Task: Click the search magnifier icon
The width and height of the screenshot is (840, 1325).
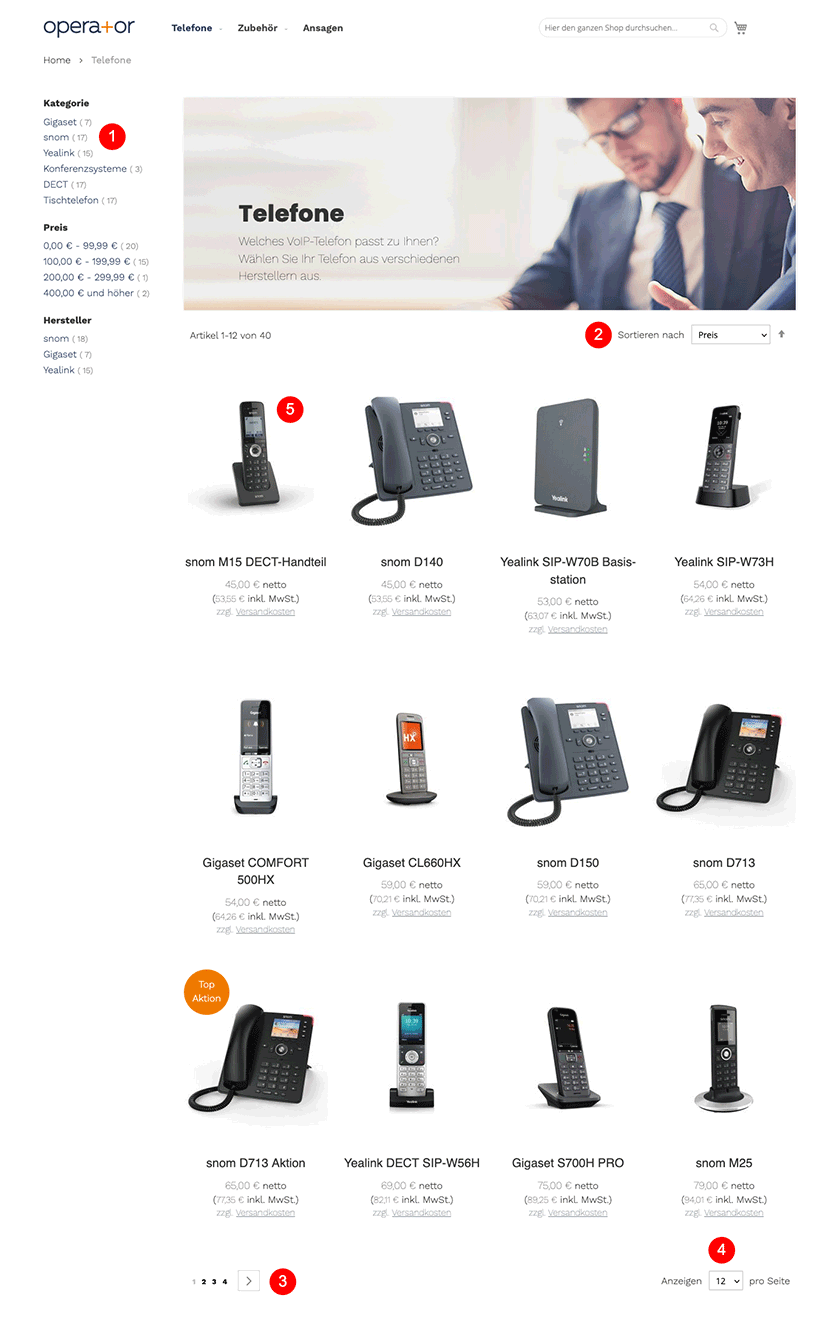Action: [714, 28]
